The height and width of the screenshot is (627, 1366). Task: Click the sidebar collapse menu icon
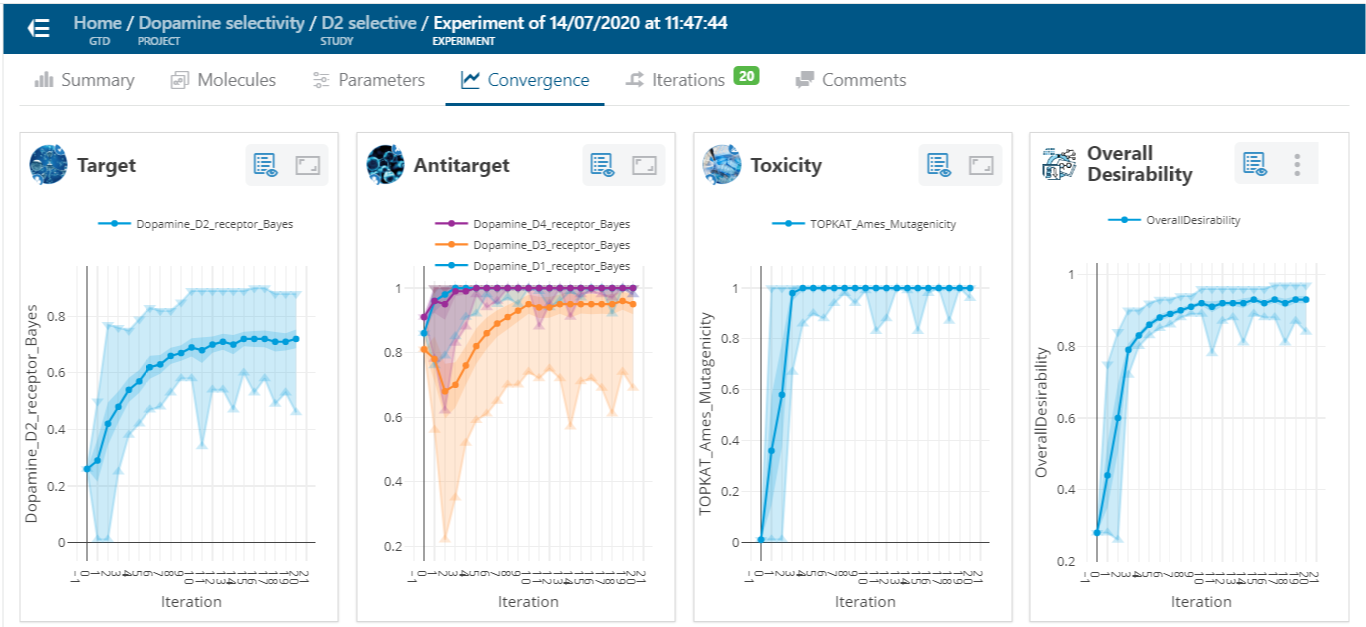click(39, 28)
